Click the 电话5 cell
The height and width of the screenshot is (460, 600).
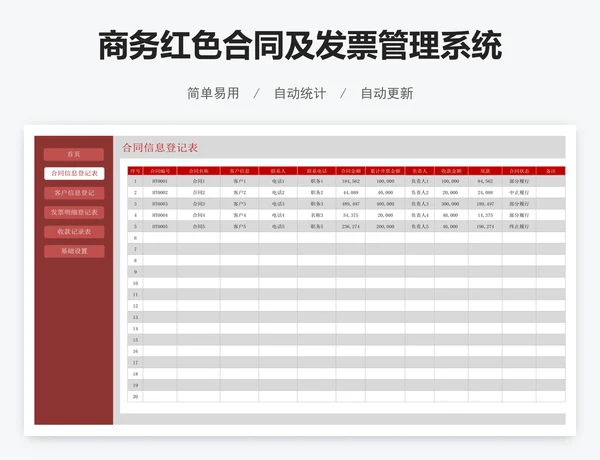[x=278, y=227]
